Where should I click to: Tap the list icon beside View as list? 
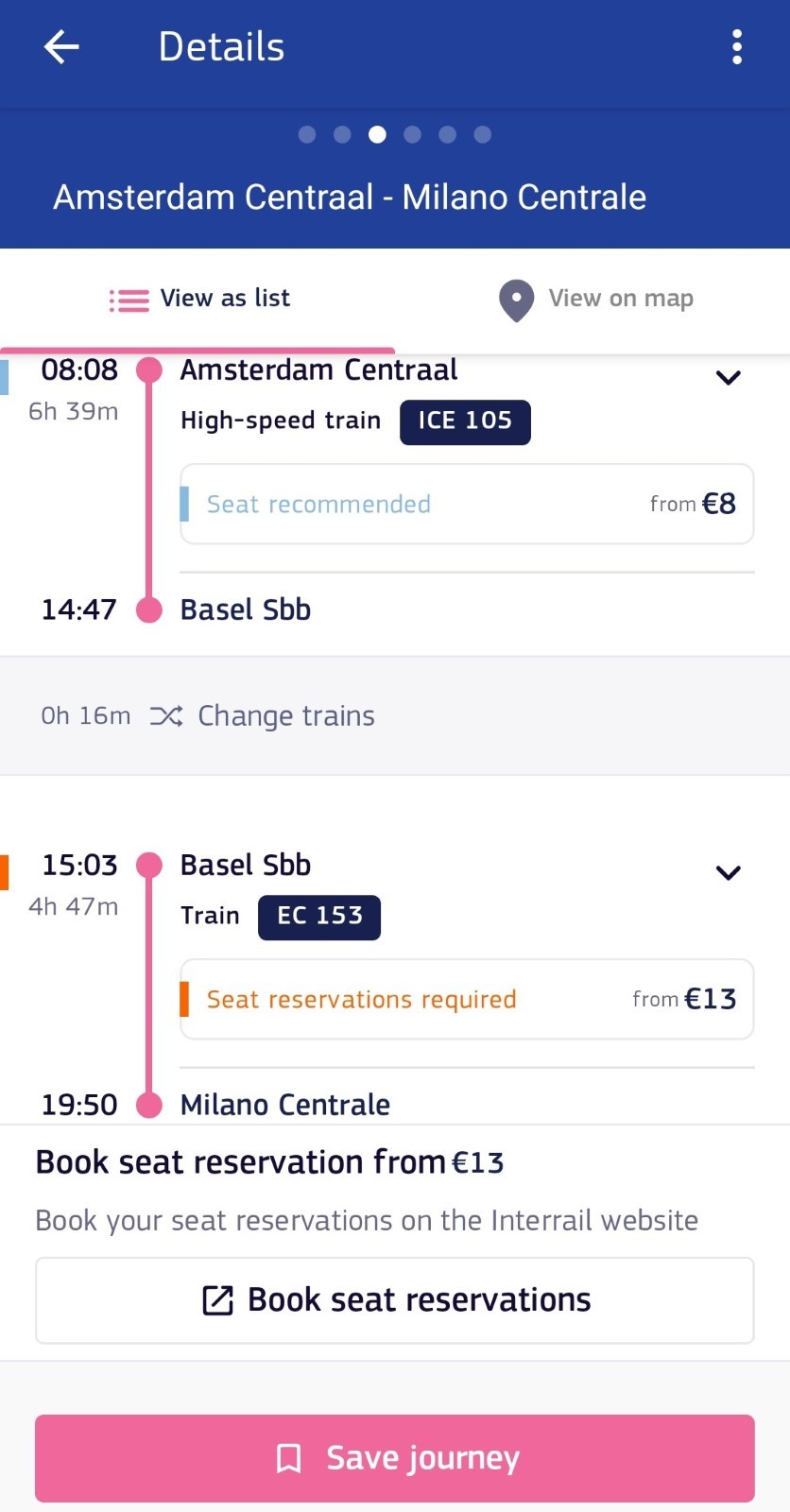129,301
